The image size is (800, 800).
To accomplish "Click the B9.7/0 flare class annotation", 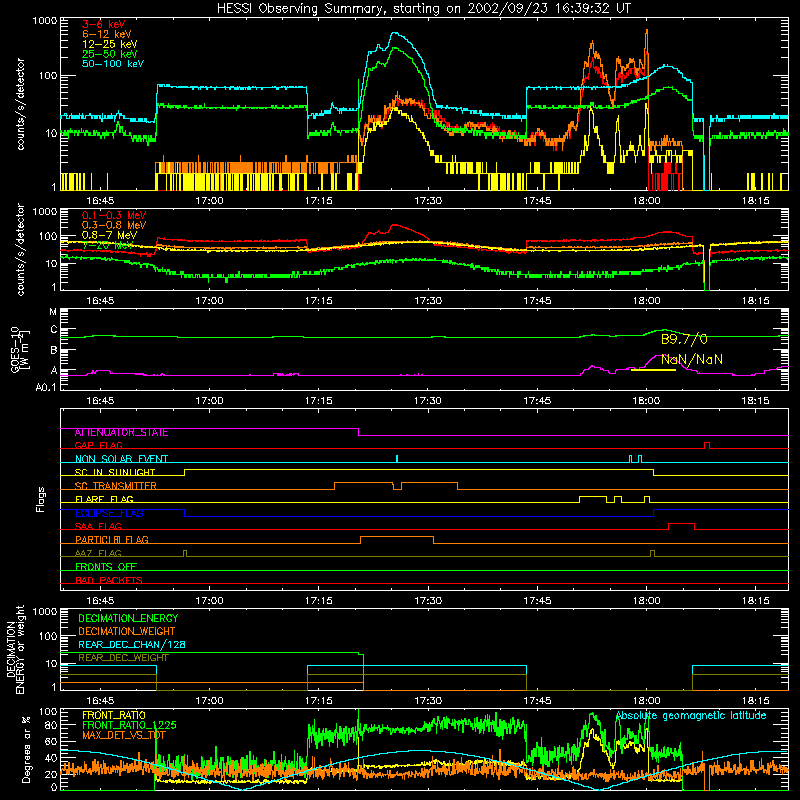I will pyautogui.click(x=684, y=339).
